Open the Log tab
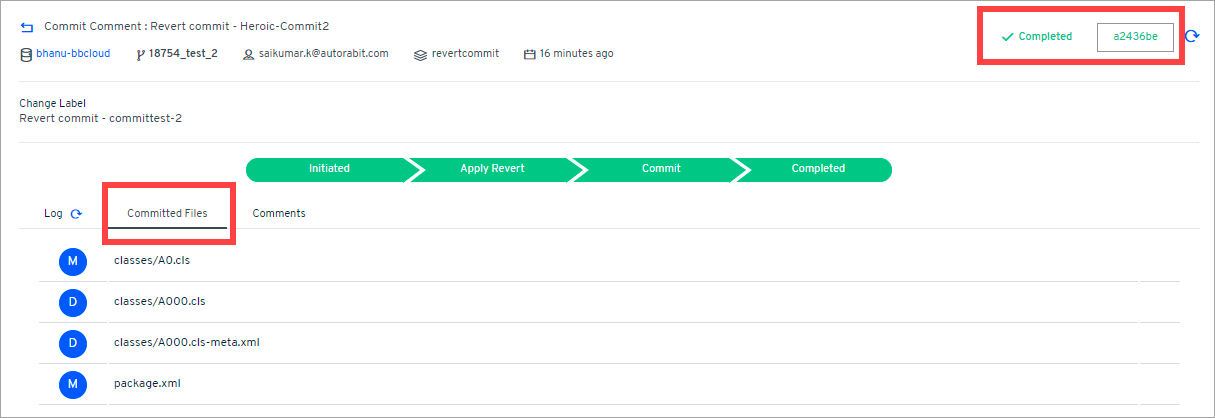The image size is (1215, 418). (x=53, y=214)
